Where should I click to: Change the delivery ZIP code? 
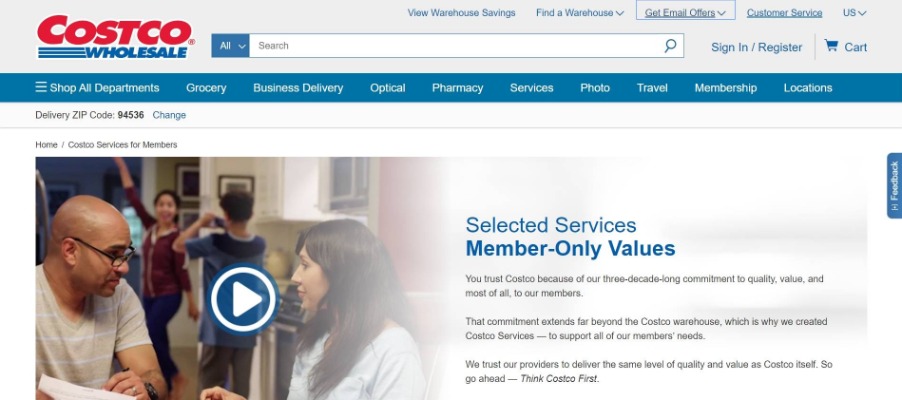pyautogui.click(x=169, y=115)
